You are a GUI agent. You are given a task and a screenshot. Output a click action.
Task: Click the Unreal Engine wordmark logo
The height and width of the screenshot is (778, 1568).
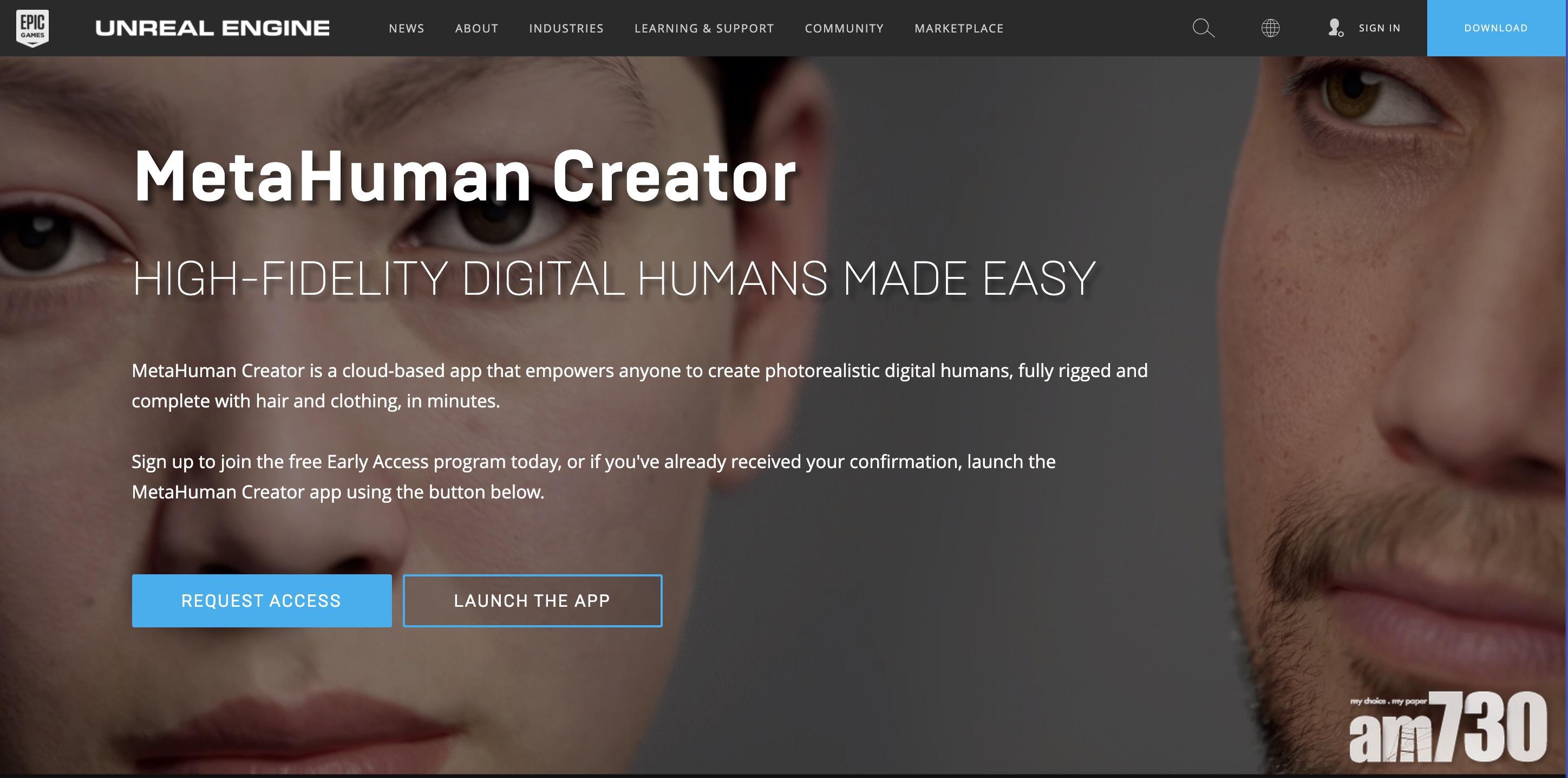tap(212, 28)
